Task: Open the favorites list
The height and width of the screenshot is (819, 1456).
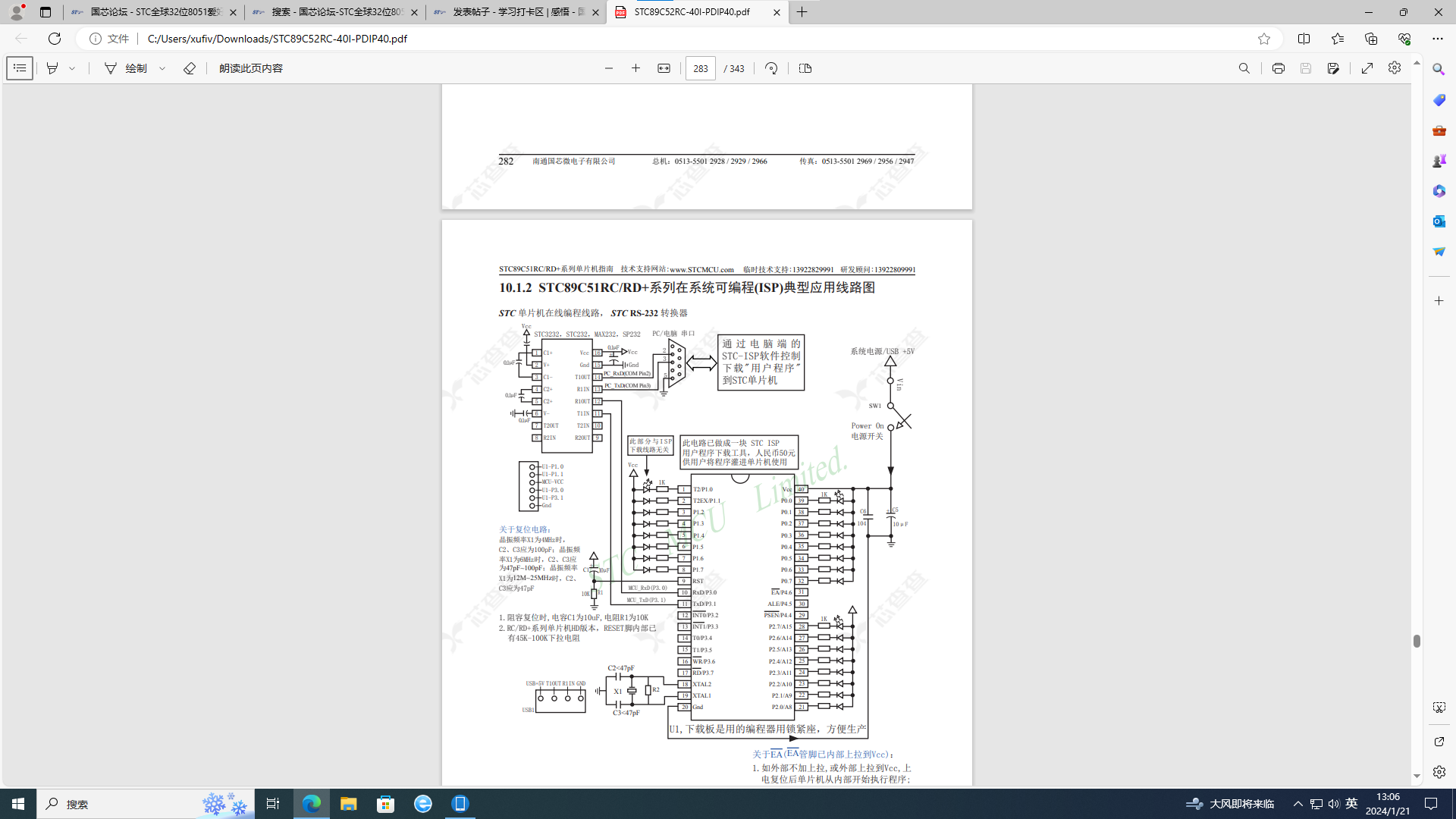Action: click(x=1338, y=39)
